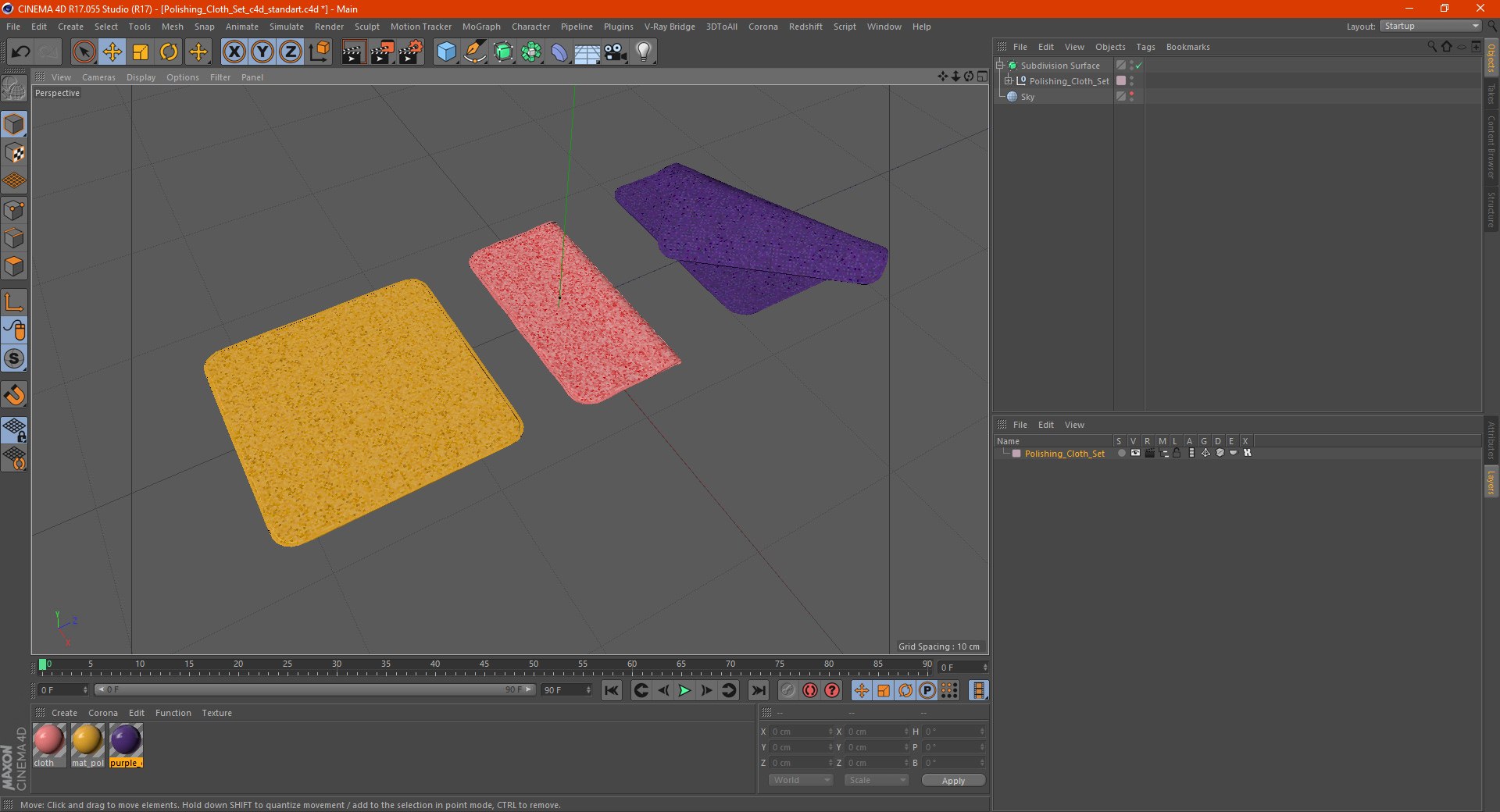Toggle Y axis lock
The height and width of the screenshot is (812, 1500).
click(x=262, y=52)
